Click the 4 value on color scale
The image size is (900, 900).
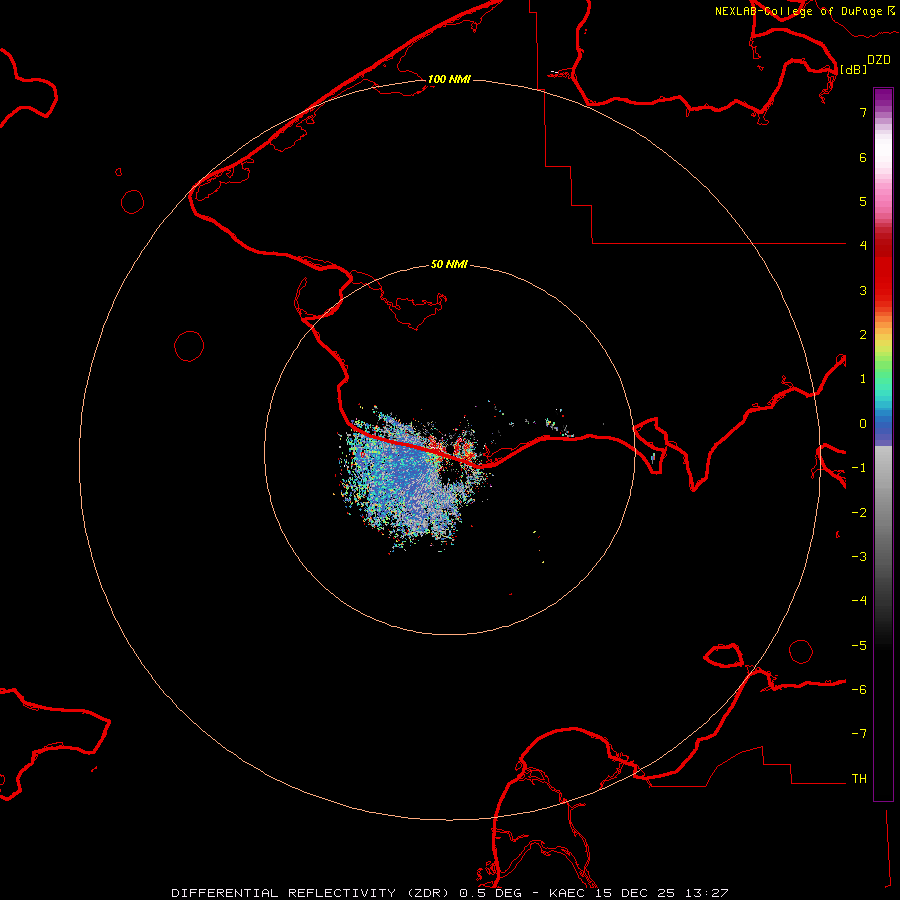coord(863,246)
